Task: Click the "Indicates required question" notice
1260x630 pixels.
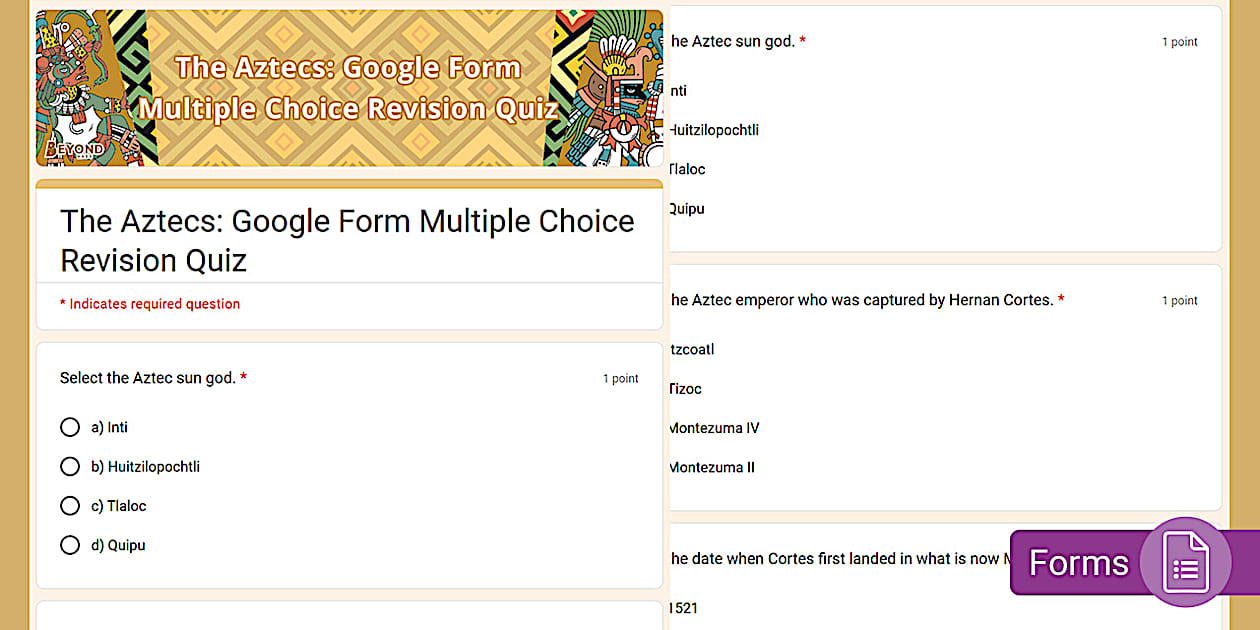Action: pyautogui.click(x=150, y=303)
